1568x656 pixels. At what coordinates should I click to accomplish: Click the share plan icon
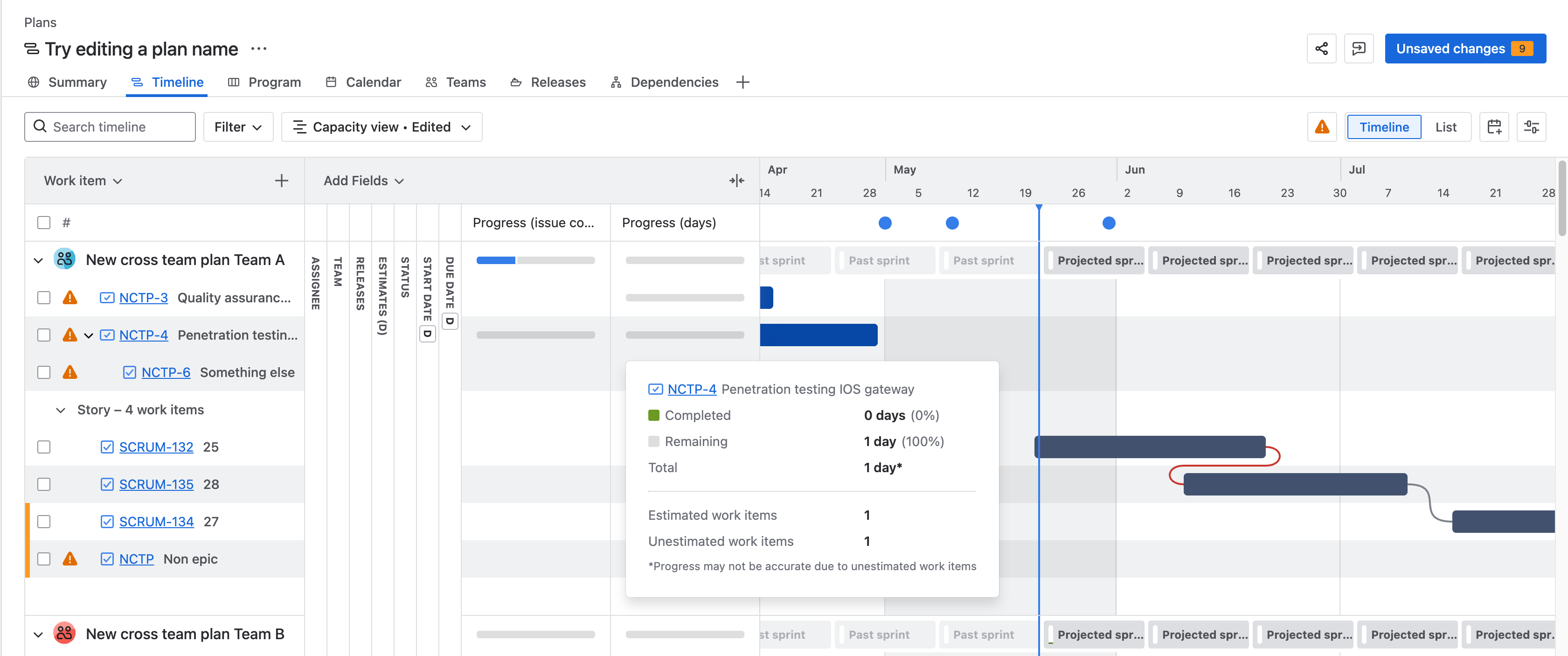coord(1321,49)
